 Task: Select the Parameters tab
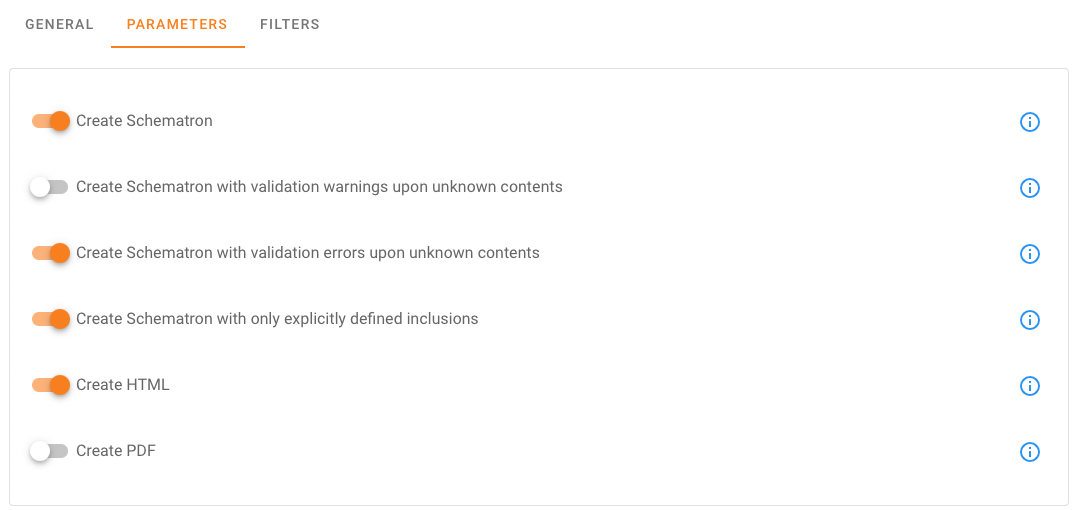click(177, 24)
